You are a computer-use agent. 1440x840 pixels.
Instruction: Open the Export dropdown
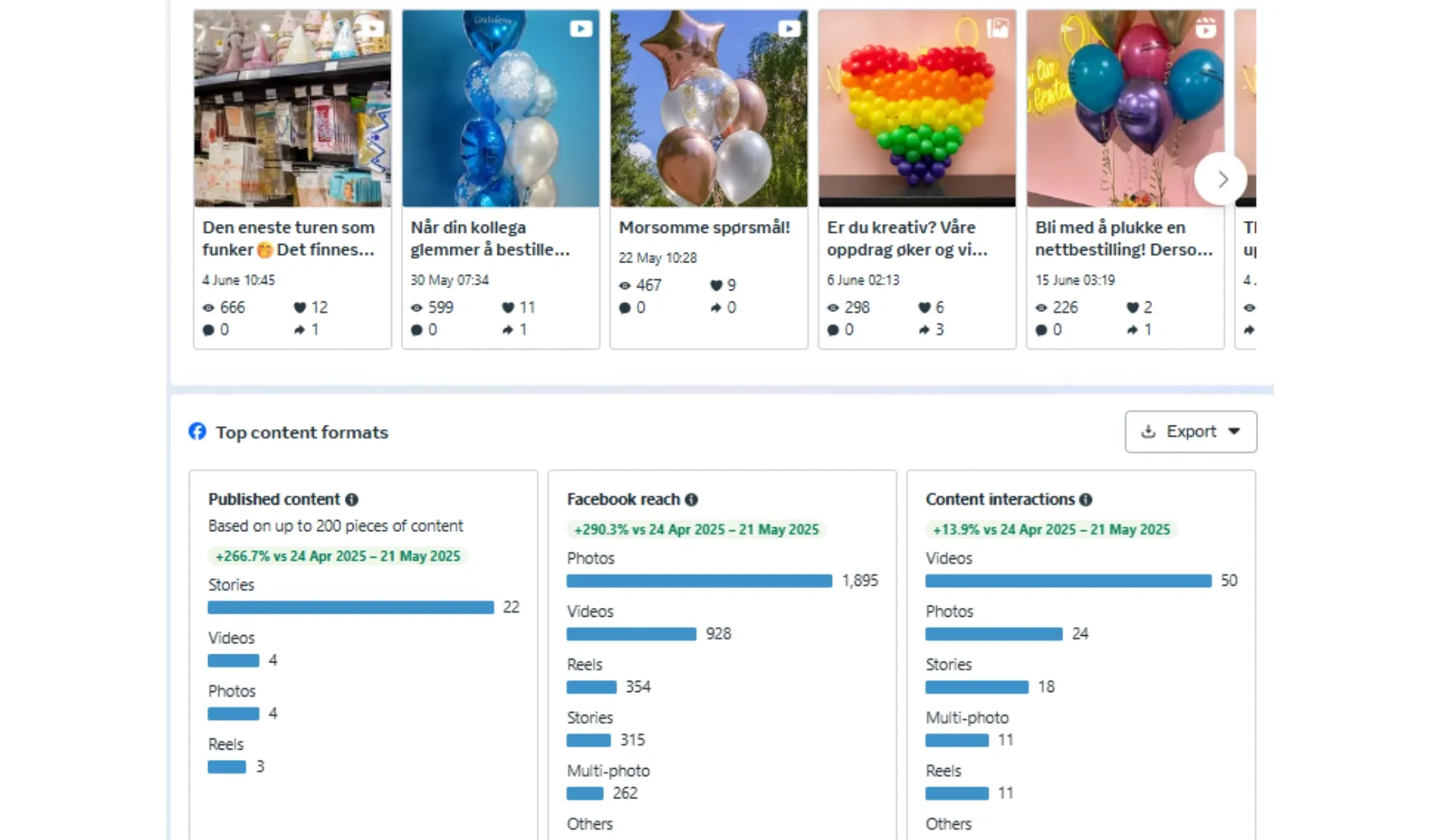pos(1190,431)
